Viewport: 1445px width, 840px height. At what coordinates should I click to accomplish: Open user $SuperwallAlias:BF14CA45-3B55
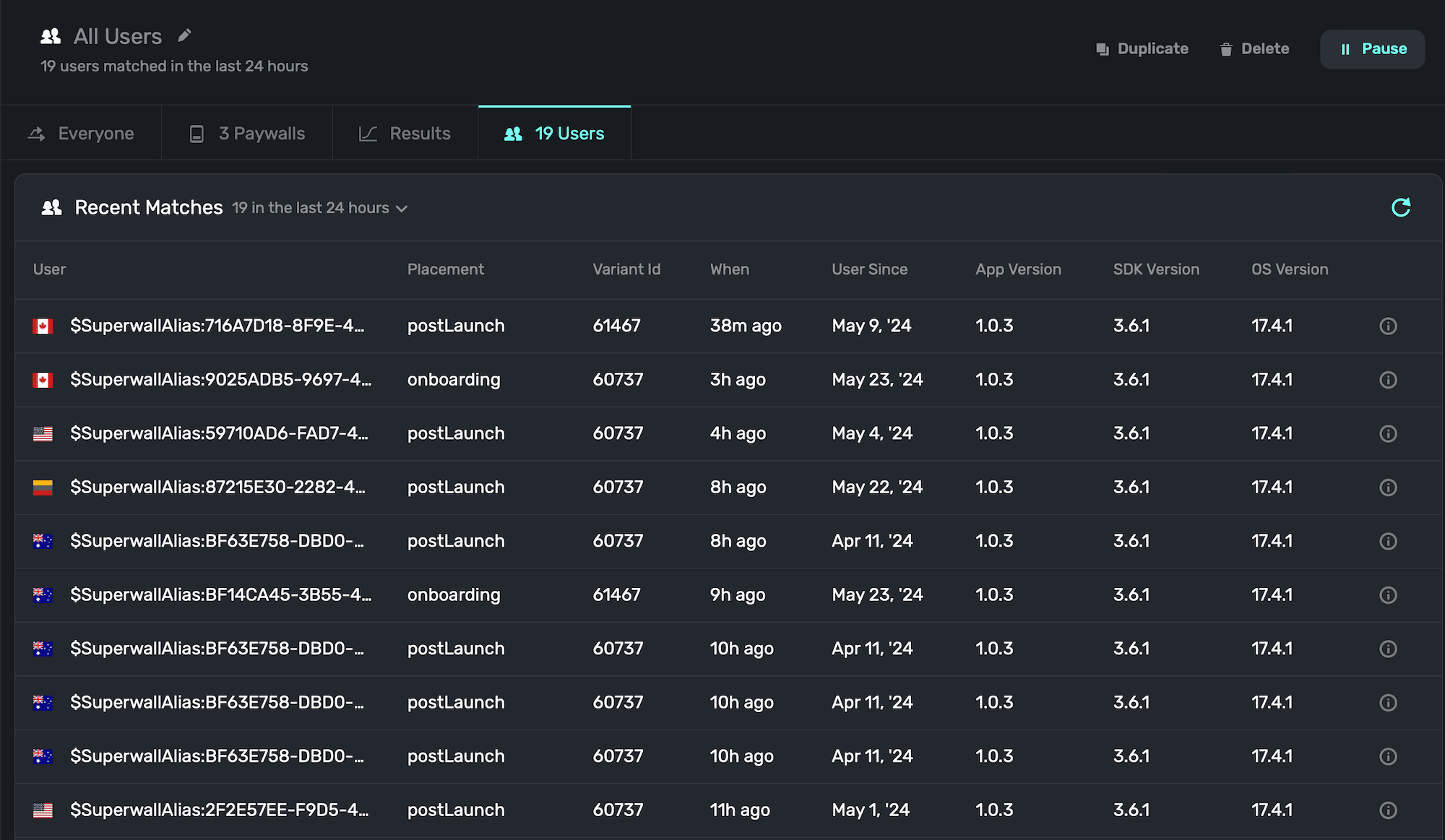pos(220,594)
